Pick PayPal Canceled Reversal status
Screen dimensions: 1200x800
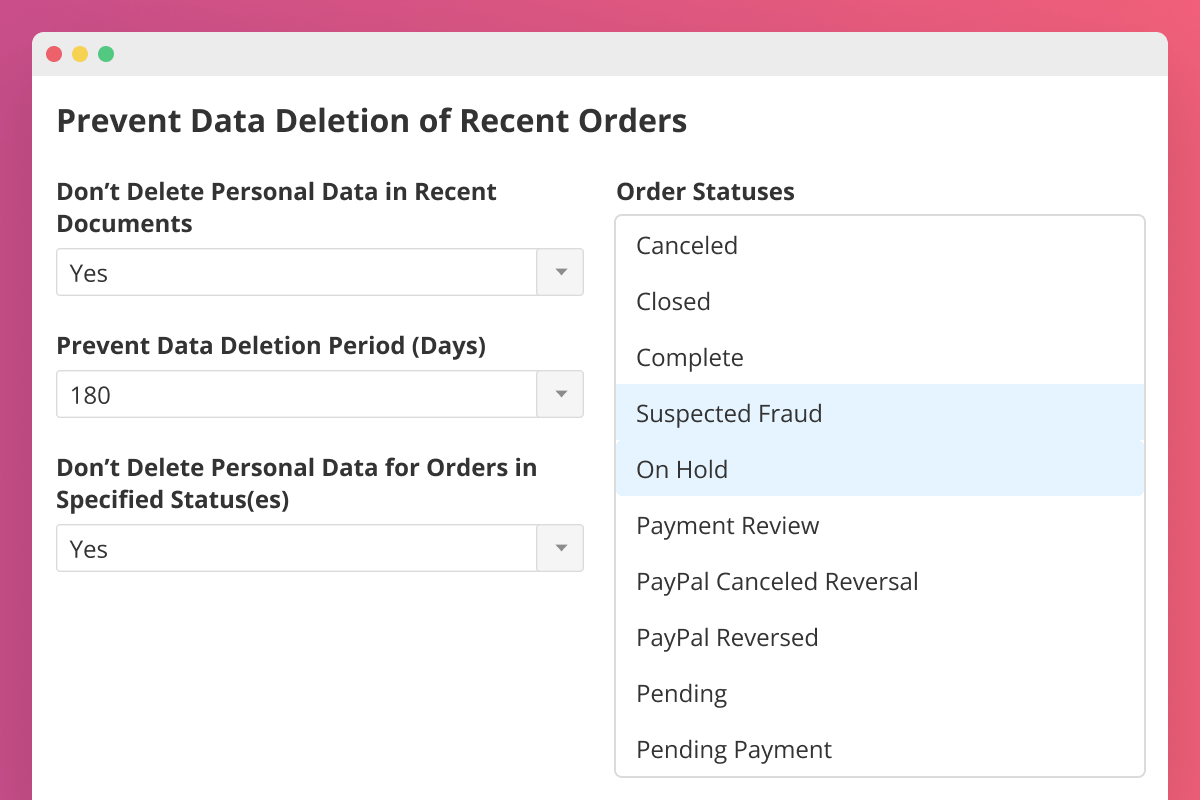click(777, 582)
